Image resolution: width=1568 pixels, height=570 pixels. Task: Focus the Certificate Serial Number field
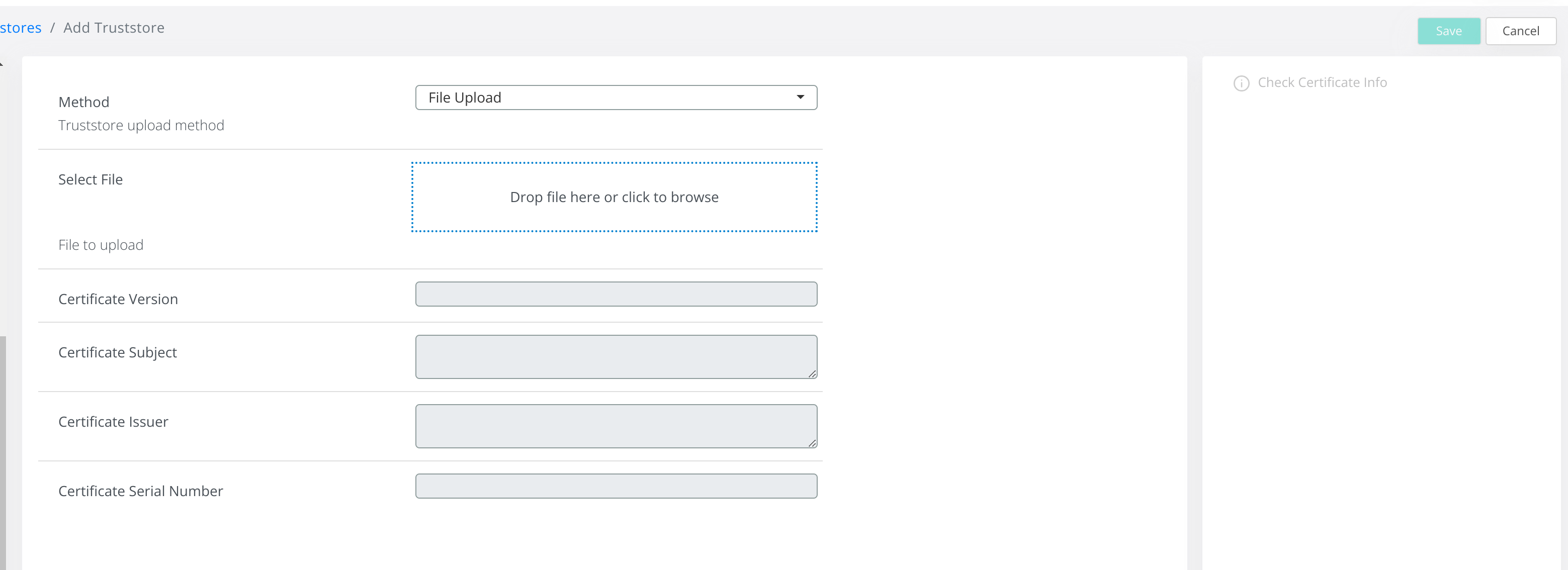click(616, 486)
